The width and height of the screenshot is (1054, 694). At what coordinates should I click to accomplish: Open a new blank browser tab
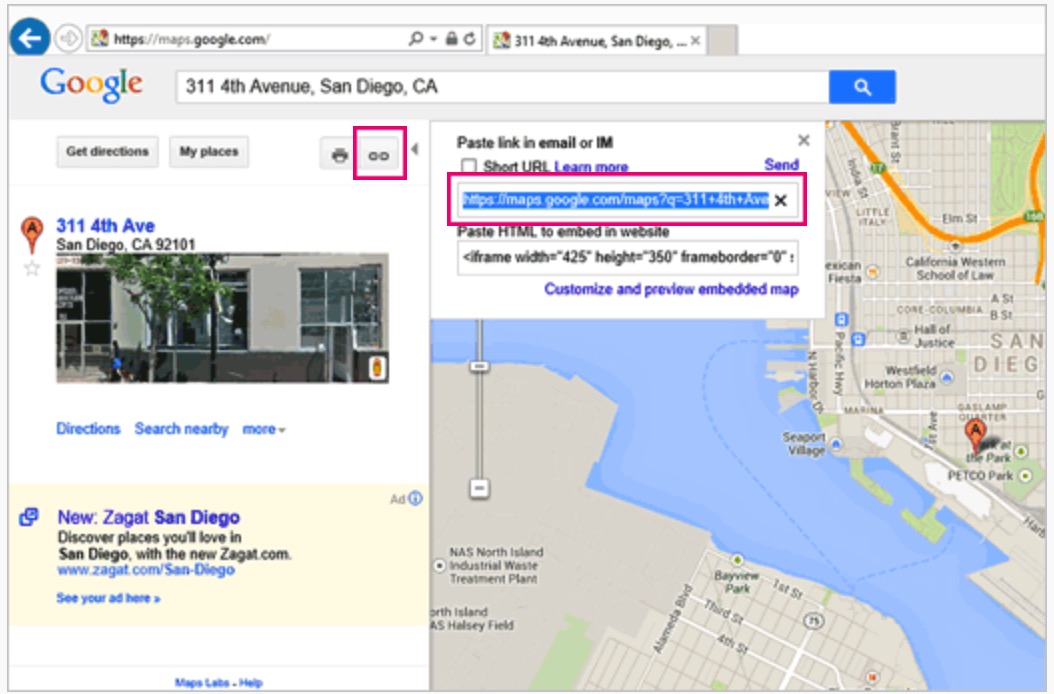722,40
